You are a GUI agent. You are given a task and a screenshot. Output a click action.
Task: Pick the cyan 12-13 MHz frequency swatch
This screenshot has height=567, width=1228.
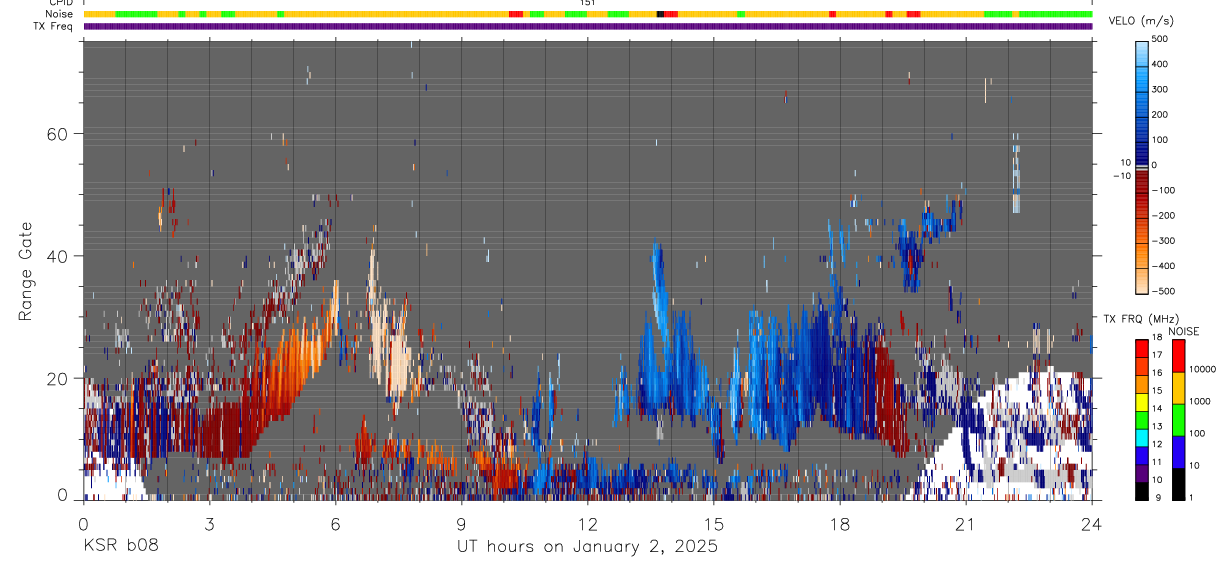point(1141,438)
